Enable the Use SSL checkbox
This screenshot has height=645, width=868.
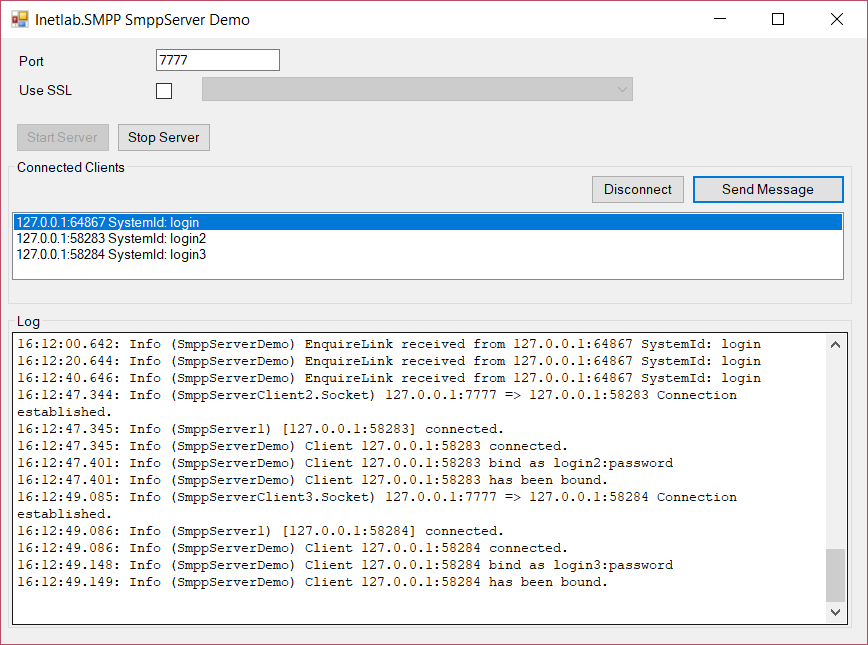tap(164, 90)
